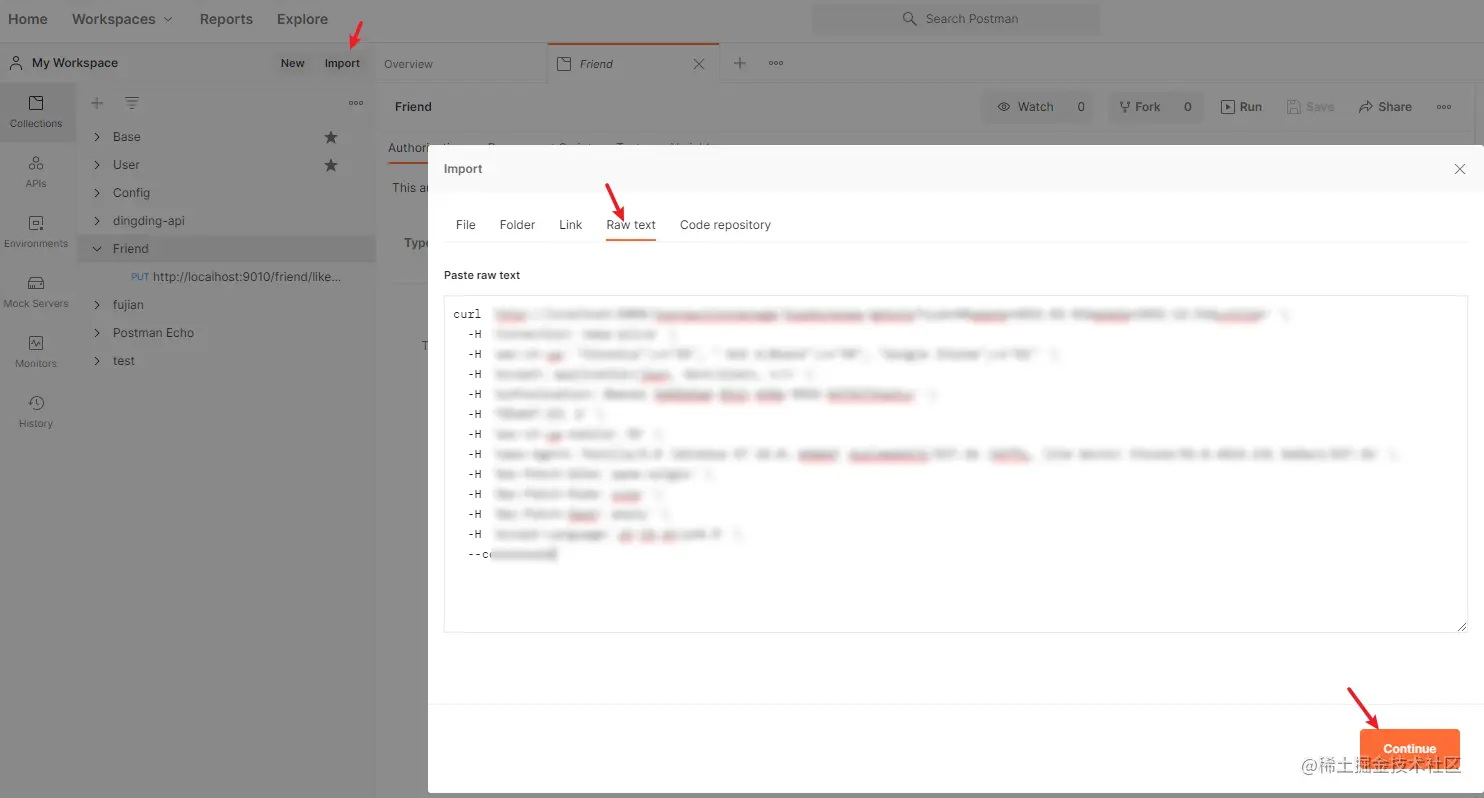1484x798 pixels.
Task: Open the Collections sidebar section
Action: coord(36,112)
